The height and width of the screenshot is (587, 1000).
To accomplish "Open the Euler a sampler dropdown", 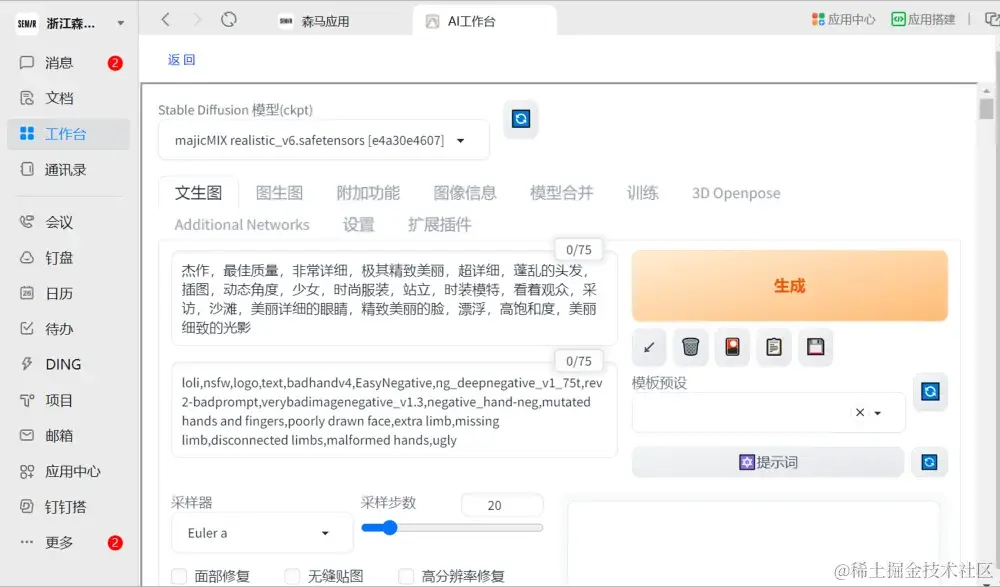I will (261, 532).
